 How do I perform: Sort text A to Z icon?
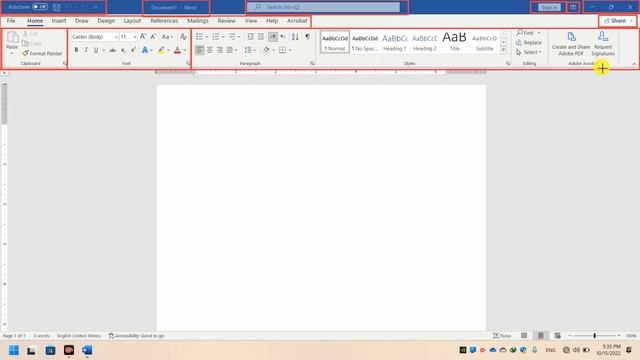(x=295, y=37)
